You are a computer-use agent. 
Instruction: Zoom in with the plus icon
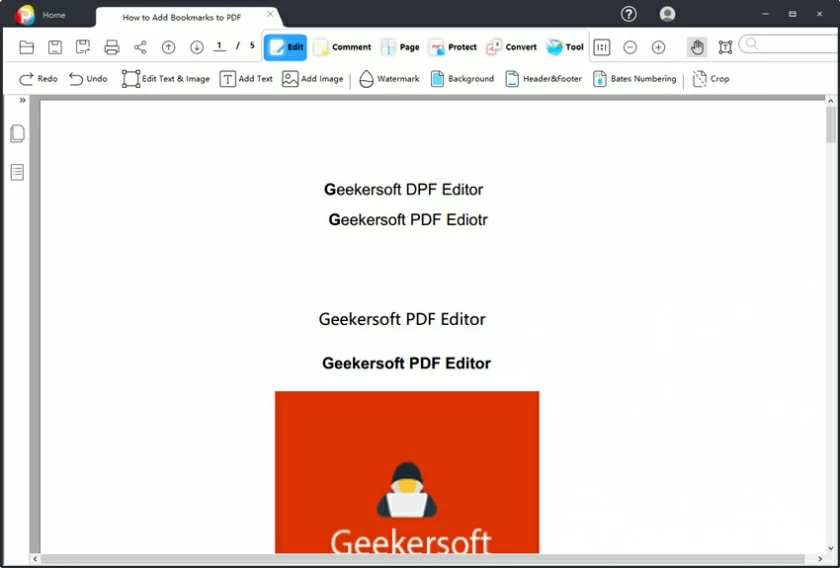pos(658,47)
